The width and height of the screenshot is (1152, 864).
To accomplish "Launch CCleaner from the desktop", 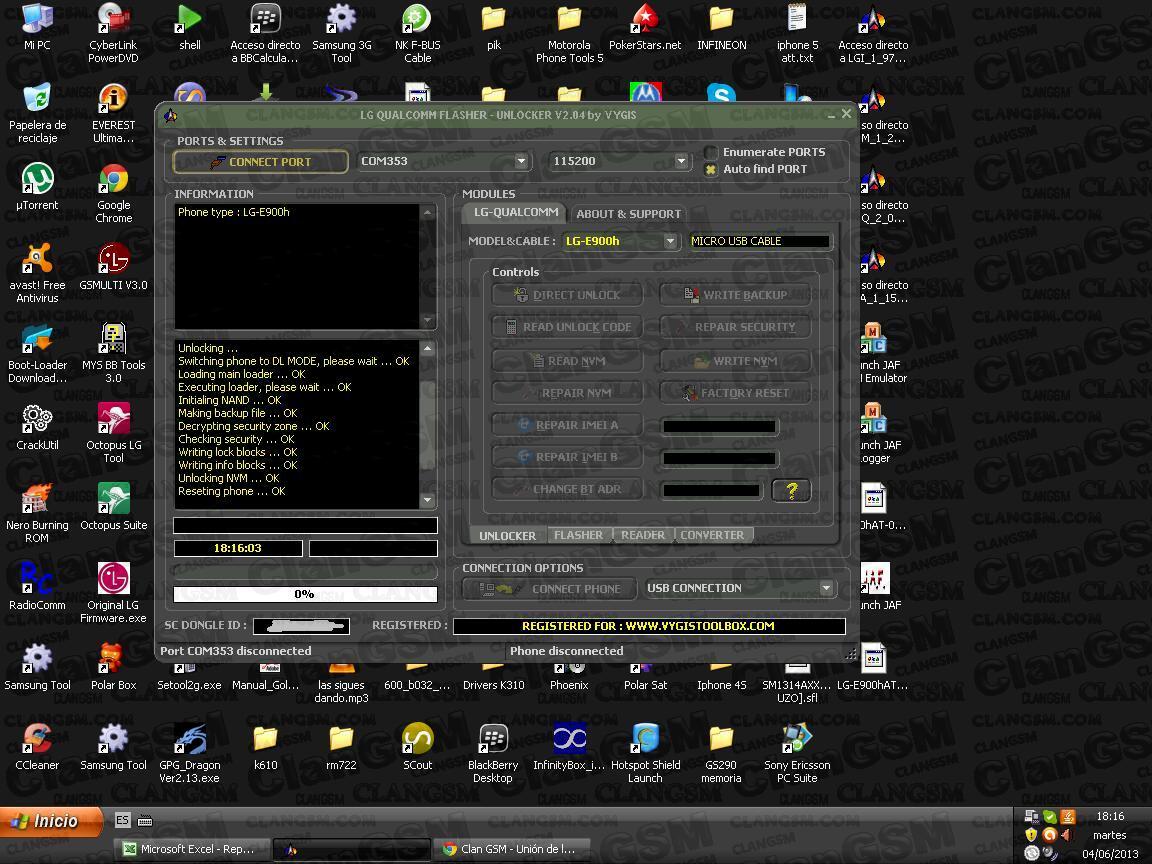I will [37, 747].
